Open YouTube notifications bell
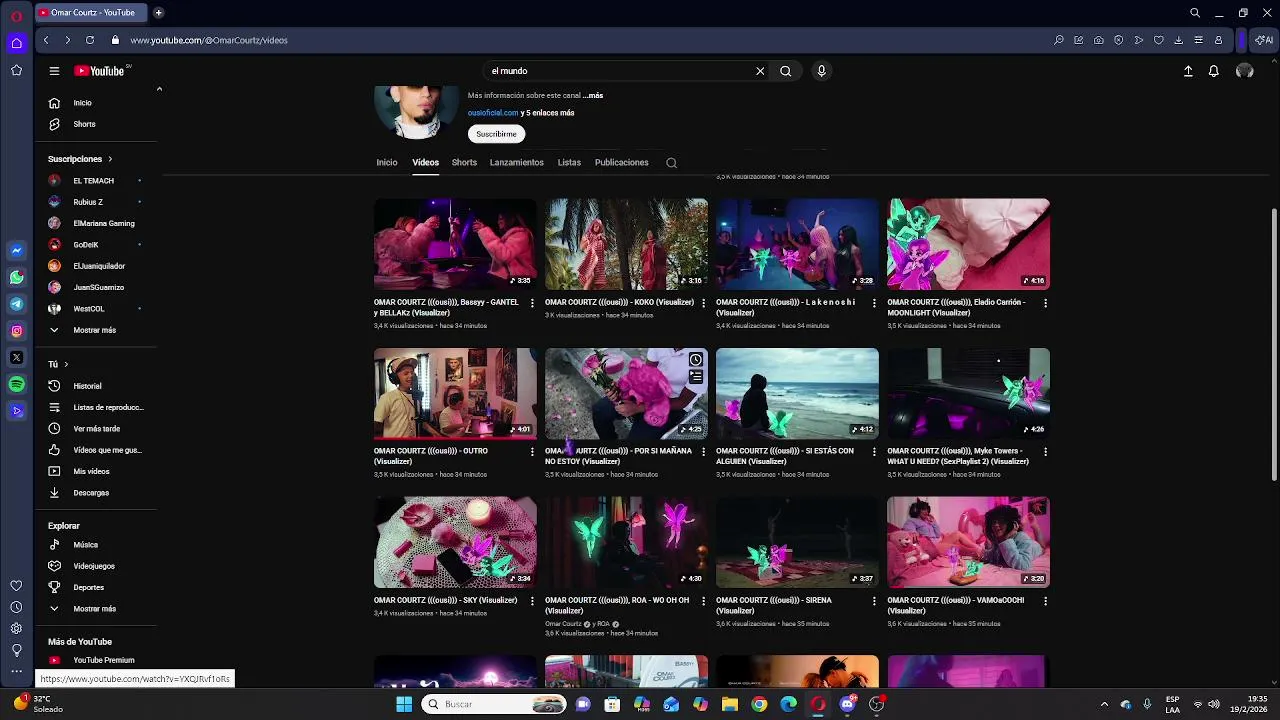The height and width of the screenshot is (720, 1280). [x=1213, y=71]
